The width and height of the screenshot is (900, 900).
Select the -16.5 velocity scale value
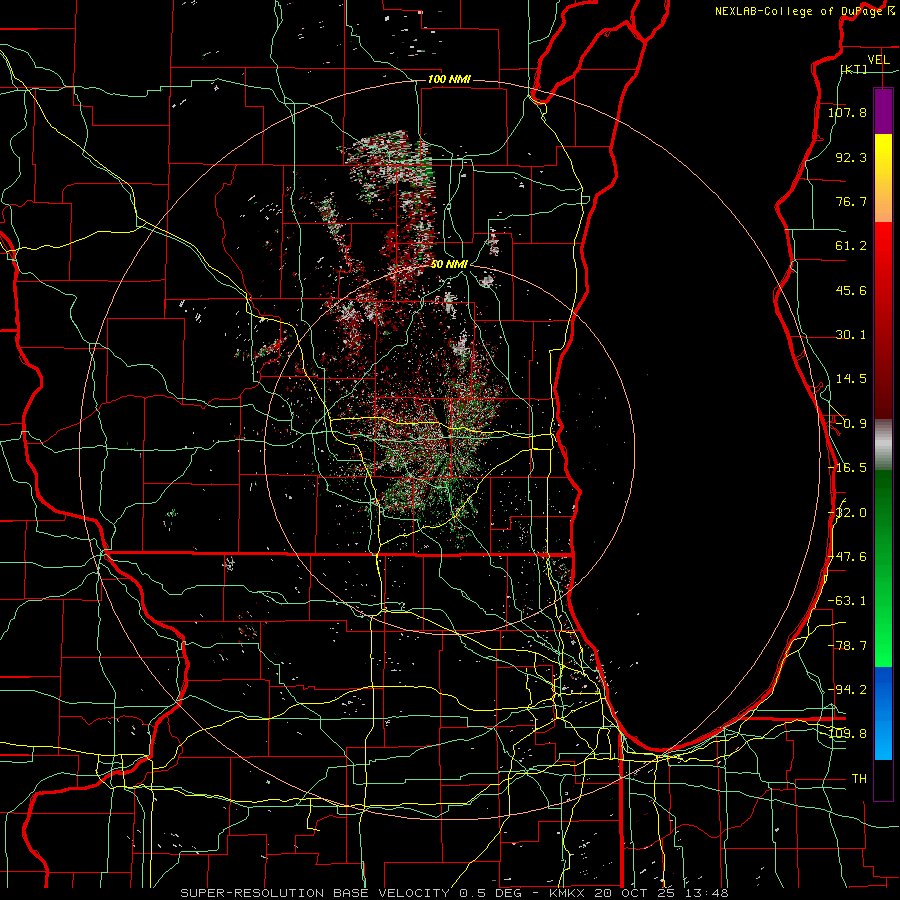tap(847, 468)
